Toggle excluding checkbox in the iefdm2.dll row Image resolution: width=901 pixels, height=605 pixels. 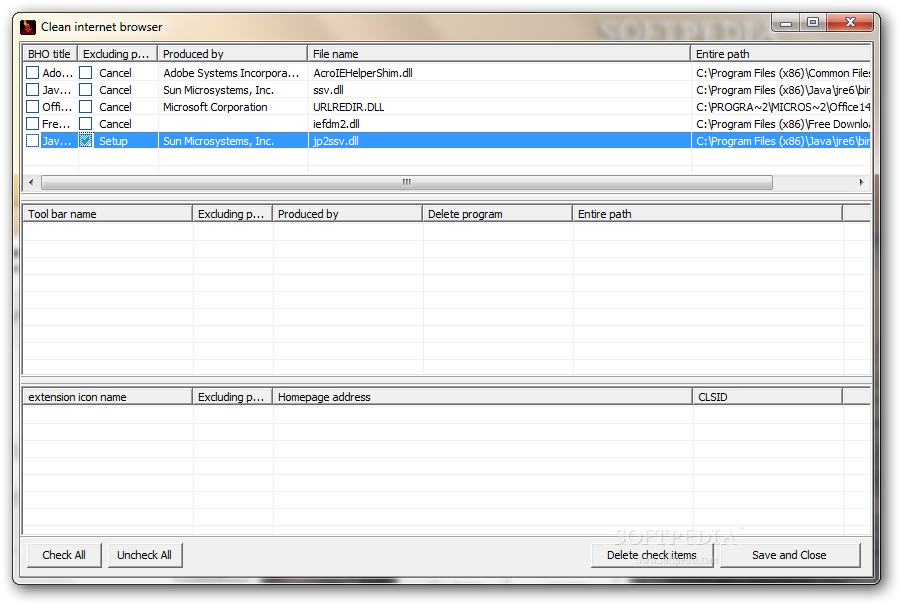86,124
